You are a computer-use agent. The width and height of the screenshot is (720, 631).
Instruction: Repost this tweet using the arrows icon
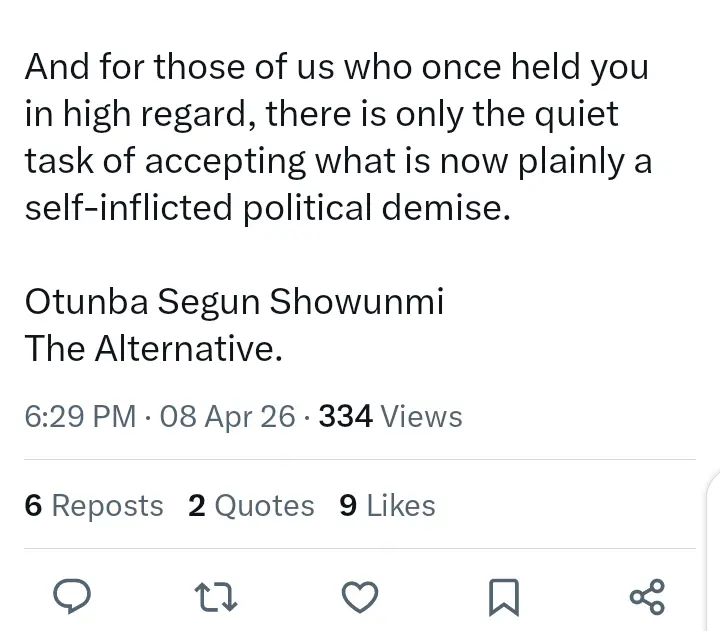[x=216, y=596]
